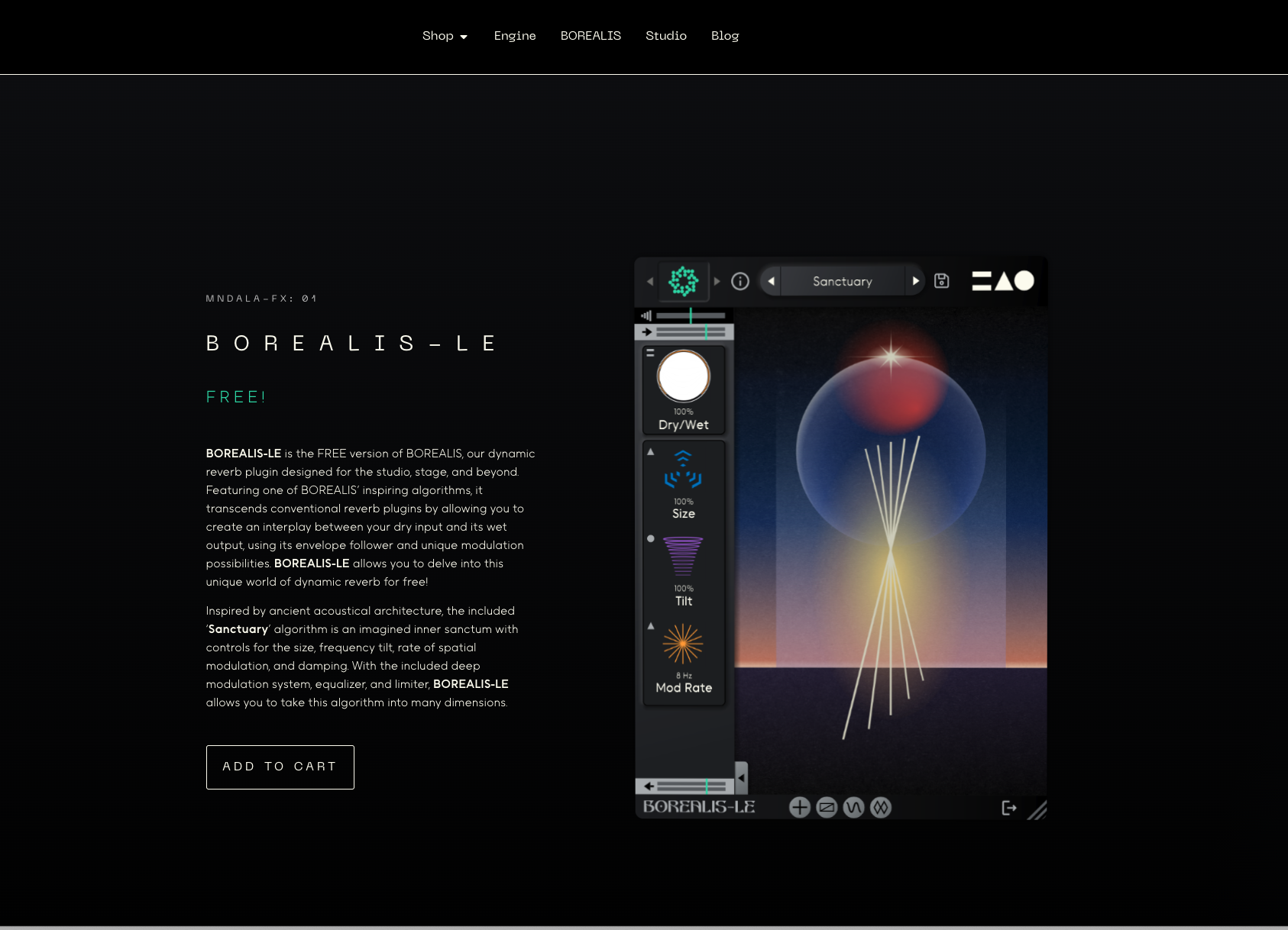Set the output level meter slider
This screenshot has height=930, width=1288.
coord(692,786)
